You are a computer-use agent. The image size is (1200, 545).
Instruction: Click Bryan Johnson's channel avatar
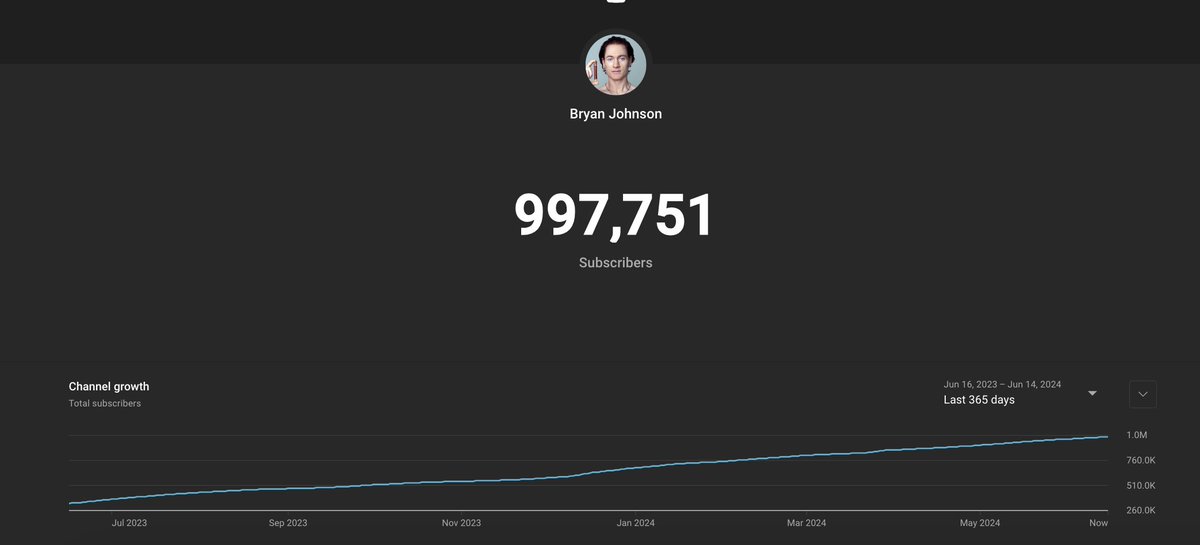[616, 65]
